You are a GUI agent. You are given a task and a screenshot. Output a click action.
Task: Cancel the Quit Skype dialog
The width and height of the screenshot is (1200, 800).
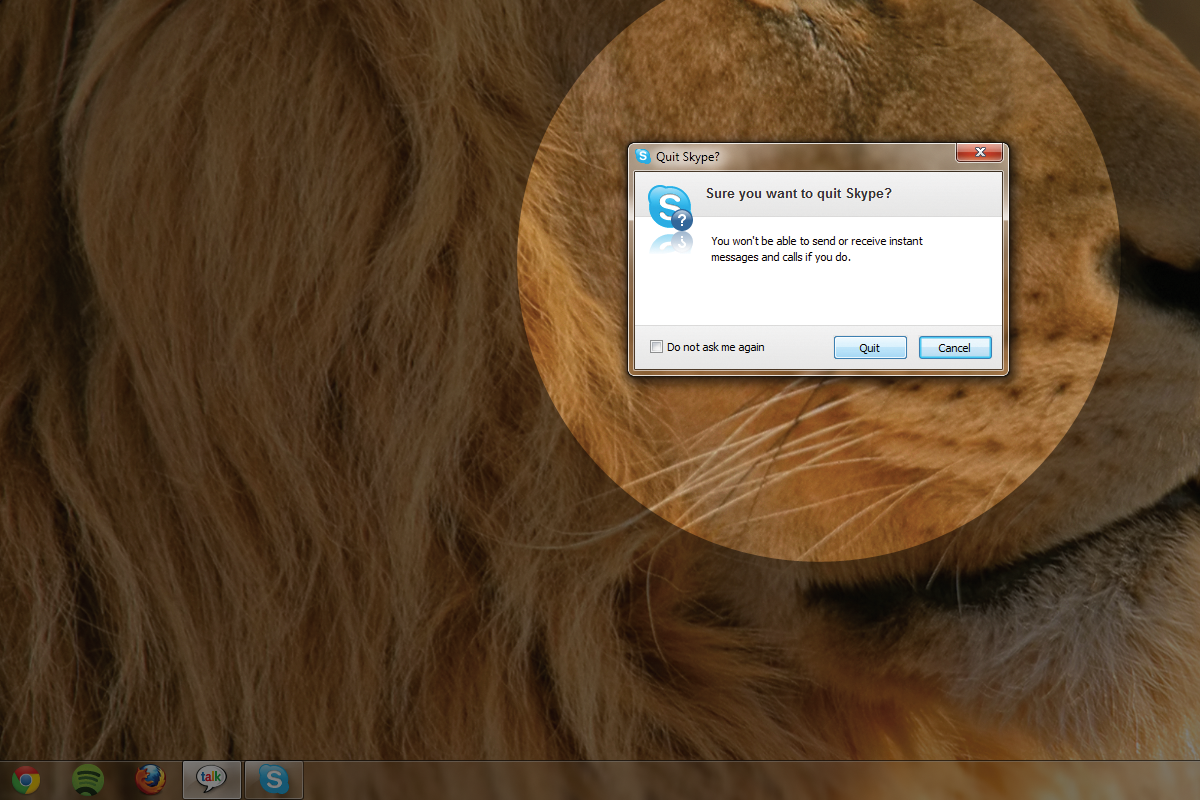(955, 348)
